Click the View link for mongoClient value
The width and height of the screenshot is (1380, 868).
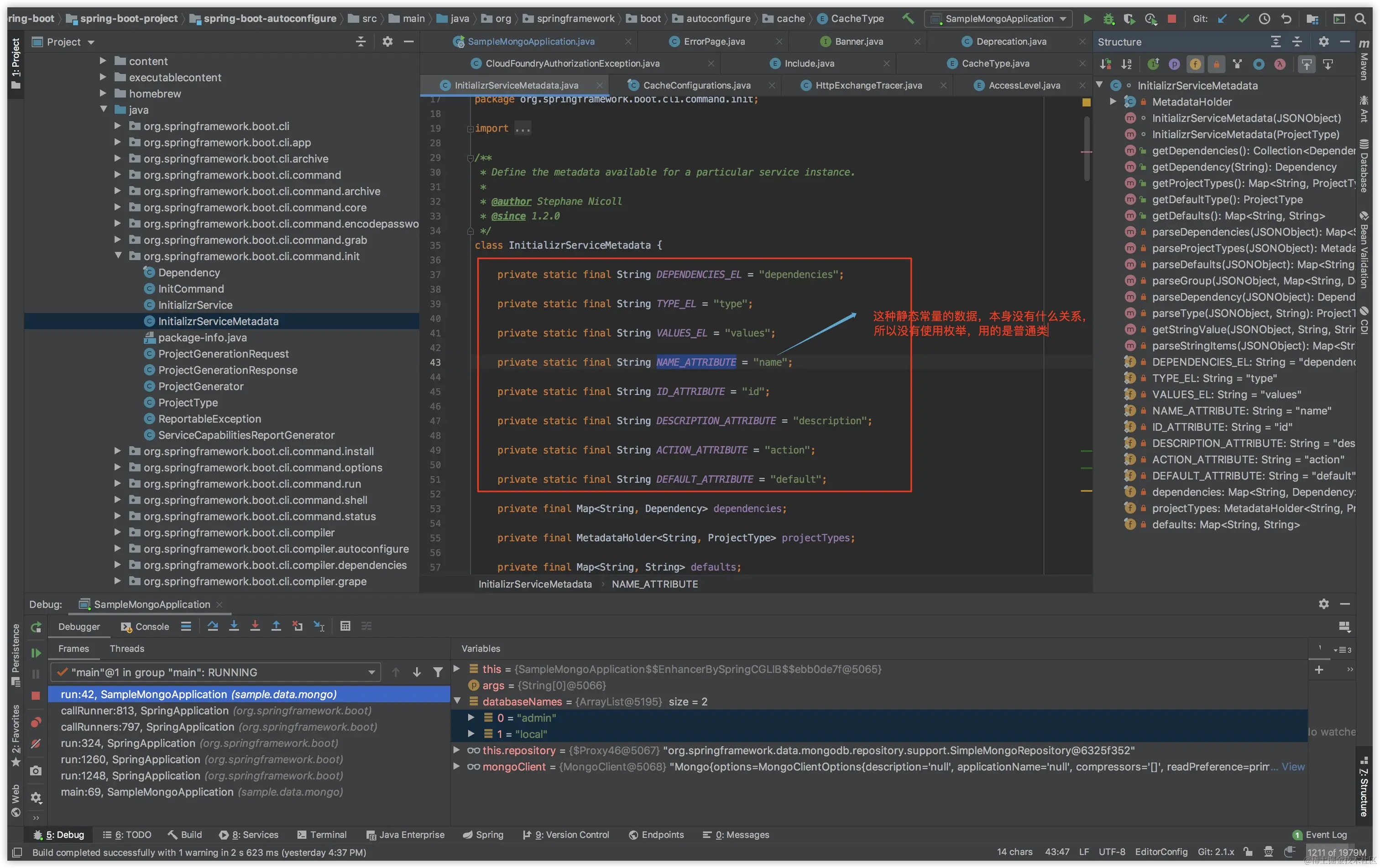coord(1293,767)
